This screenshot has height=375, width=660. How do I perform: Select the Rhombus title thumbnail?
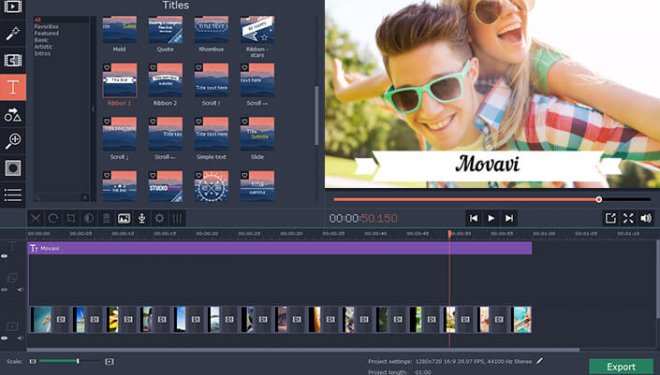[x=211, y=30]
